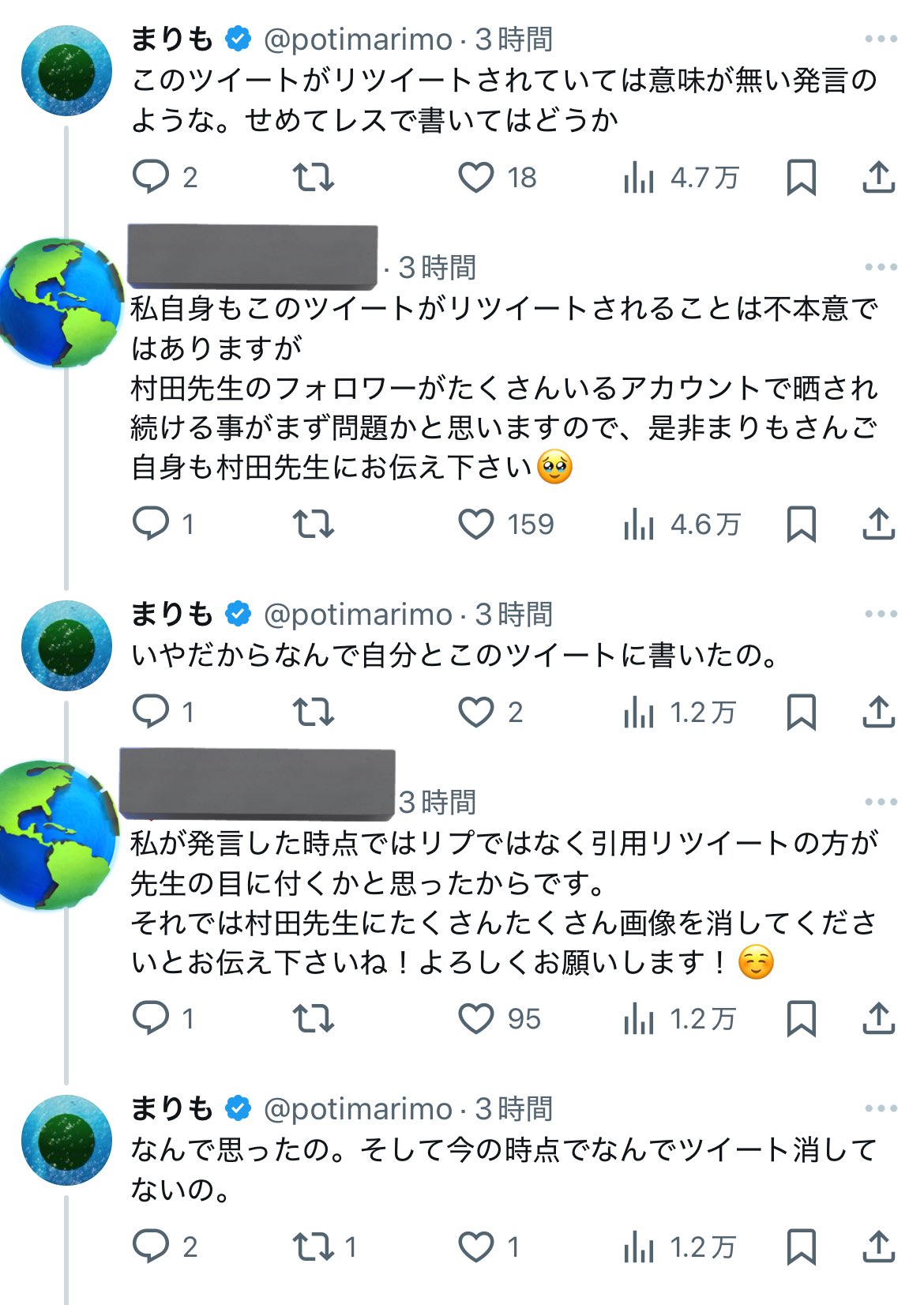Bookmark the first tweet in thread

click(801, 177)
